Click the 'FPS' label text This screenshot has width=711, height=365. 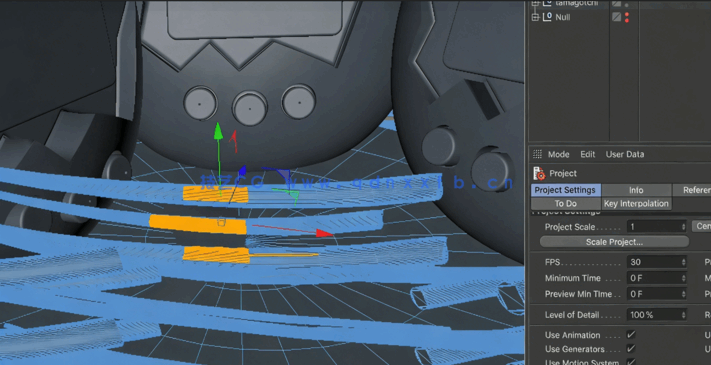pyautogui.click(x=552, y=262)
